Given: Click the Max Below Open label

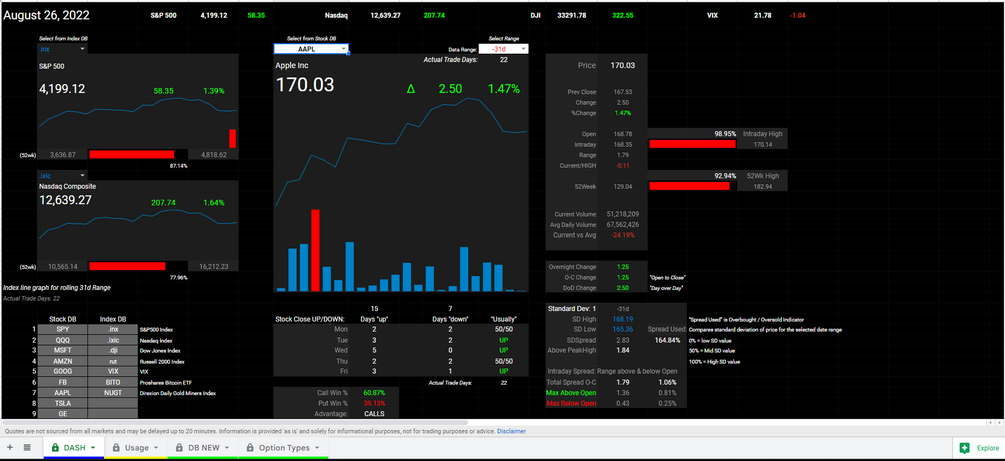Looking at the screenshot, I should [571, 403].
